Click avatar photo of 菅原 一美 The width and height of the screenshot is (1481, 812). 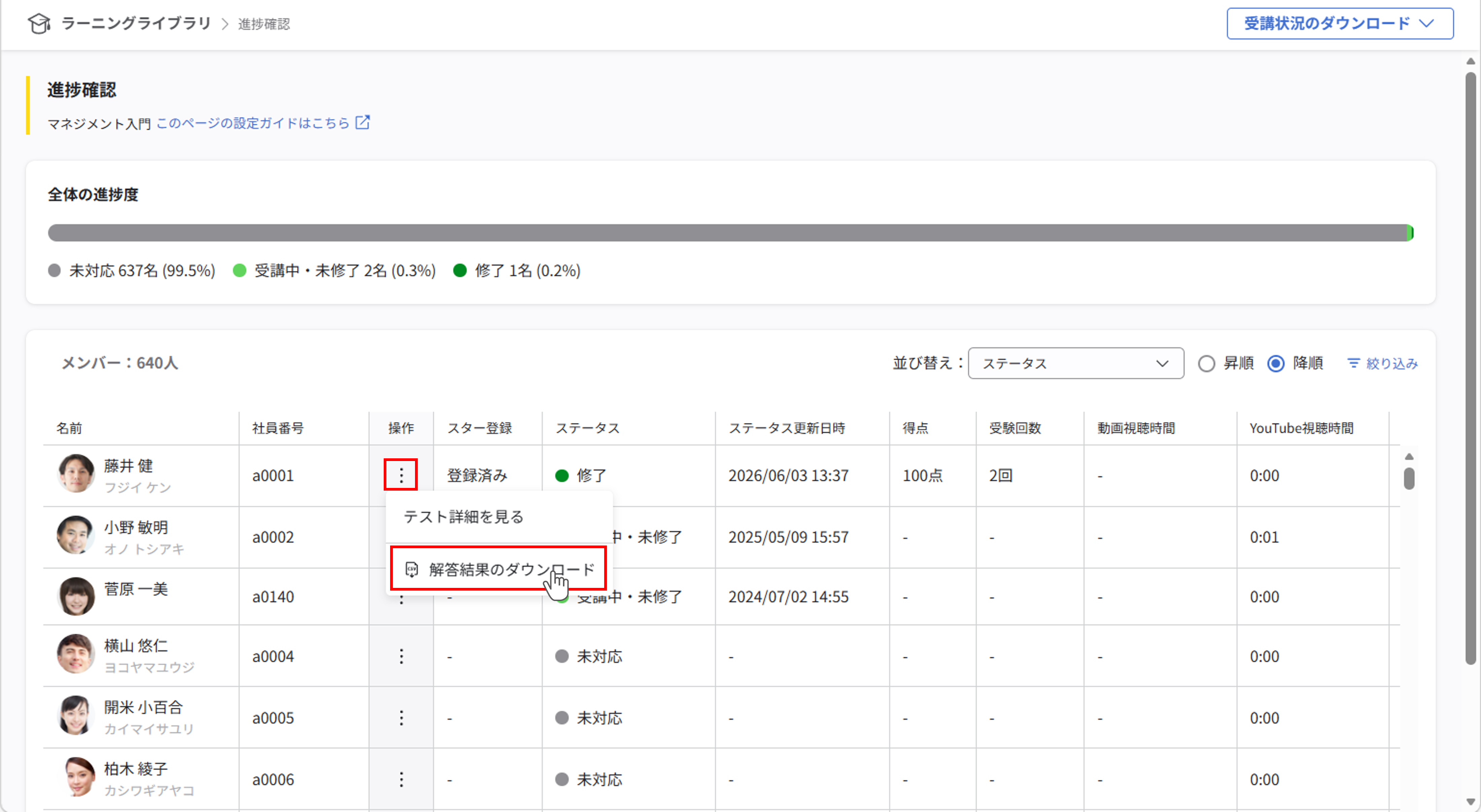(76, 596)
